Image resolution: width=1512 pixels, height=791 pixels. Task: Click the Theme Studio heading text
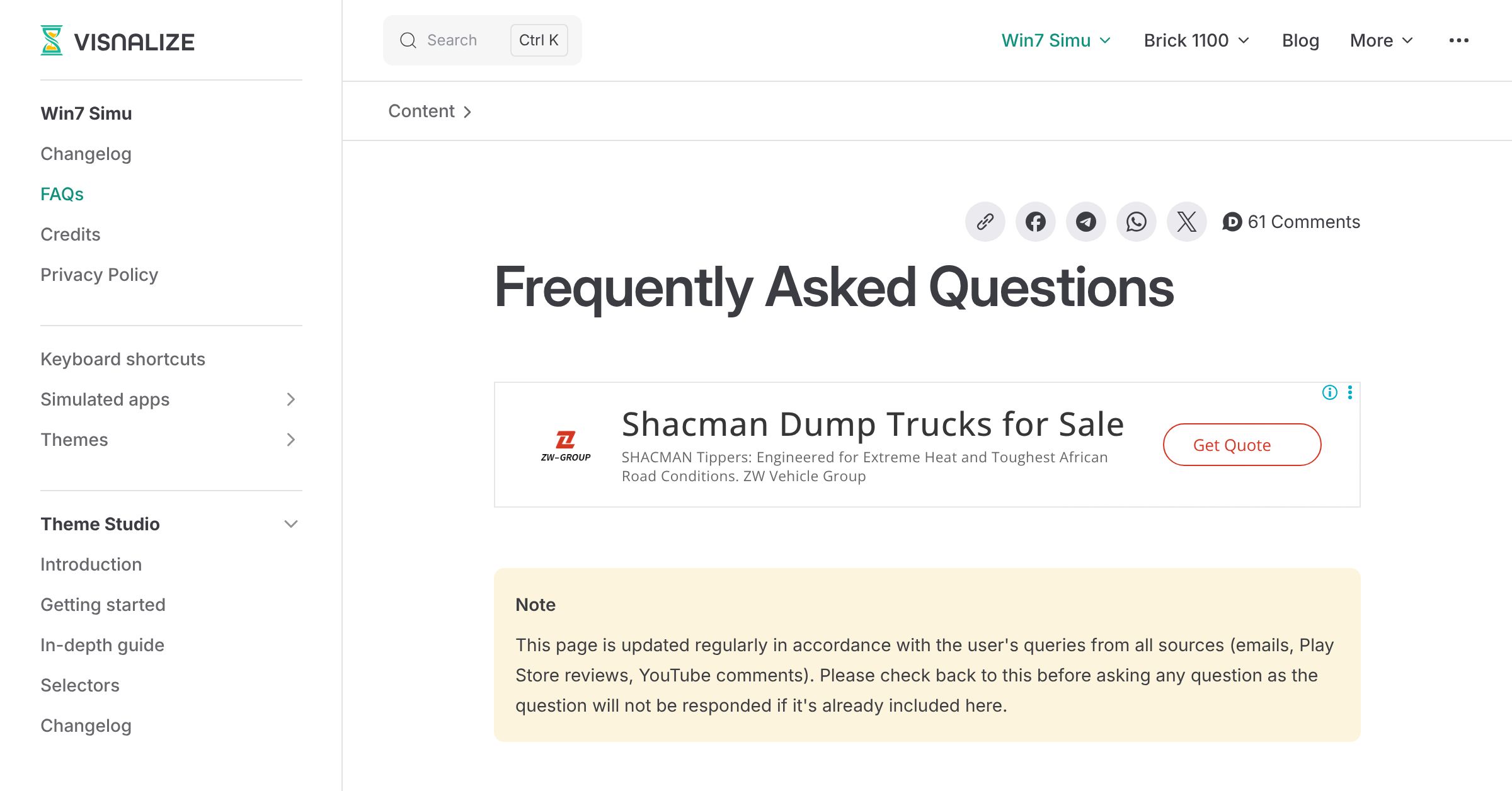[100, 524]
